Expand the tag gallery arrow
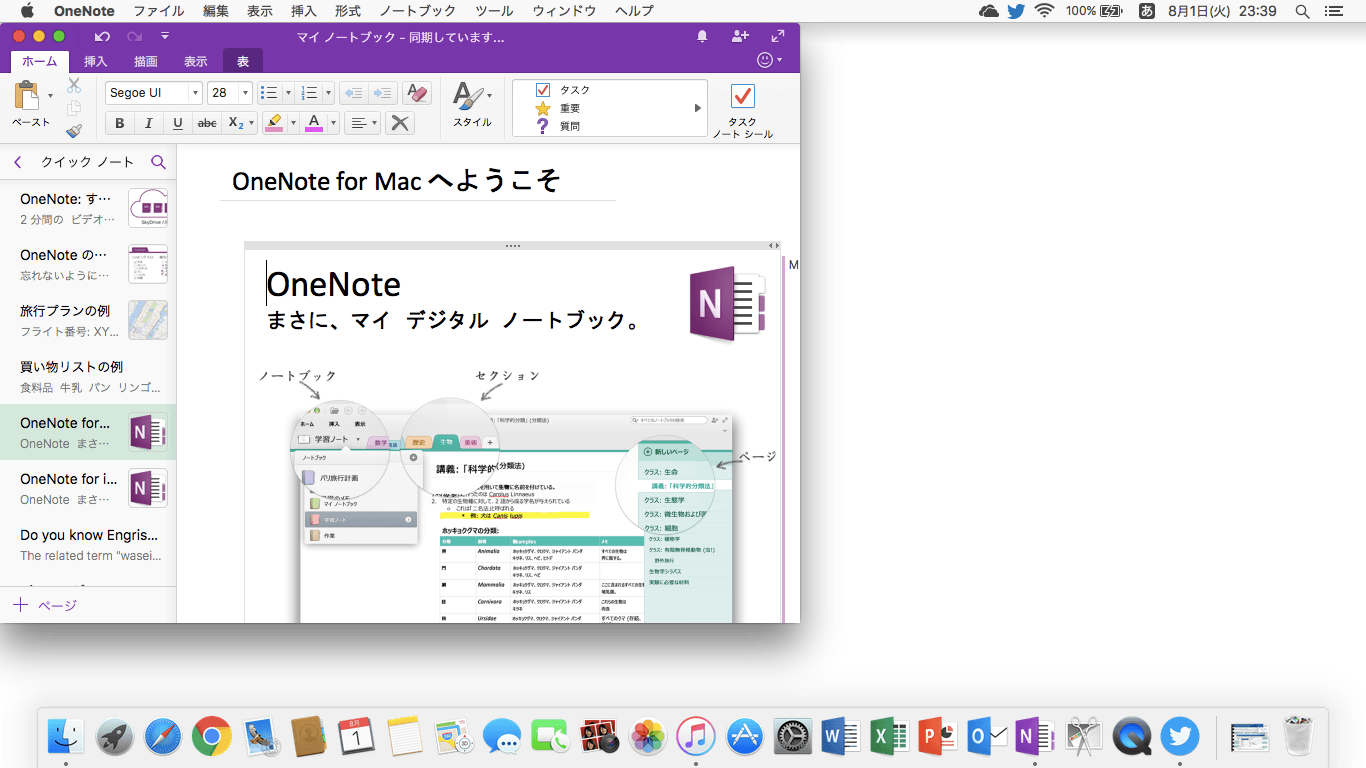The height and width of the screenshot is (768, 1366). click(698, 108)
